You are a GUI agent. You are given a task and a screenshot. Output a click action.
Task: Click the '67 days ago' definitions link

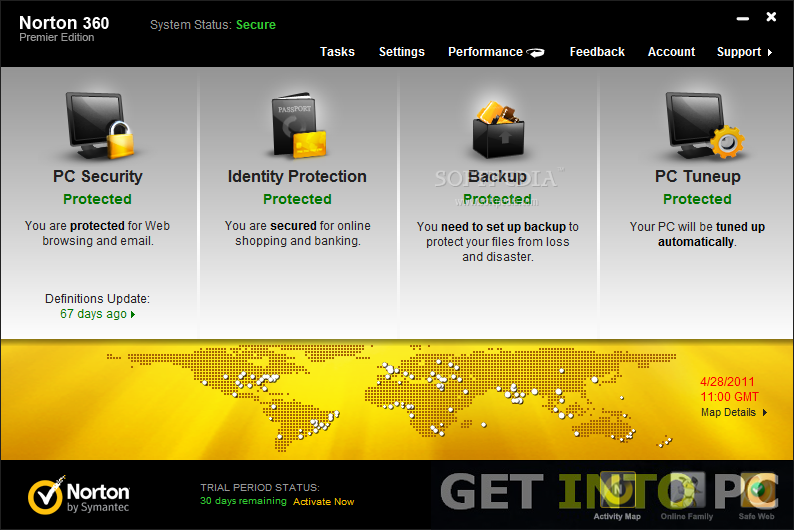coord(93,314)
